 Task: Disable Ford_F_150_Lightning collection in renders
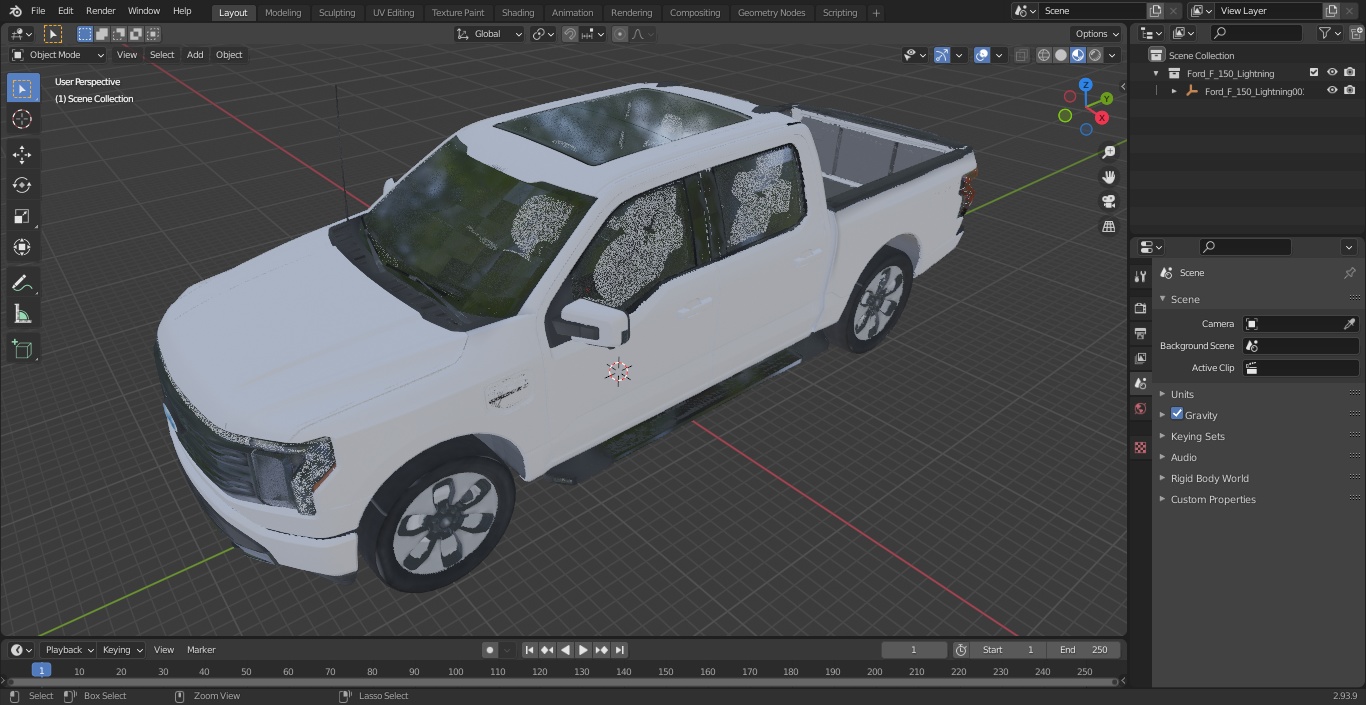coord(1350,73)
